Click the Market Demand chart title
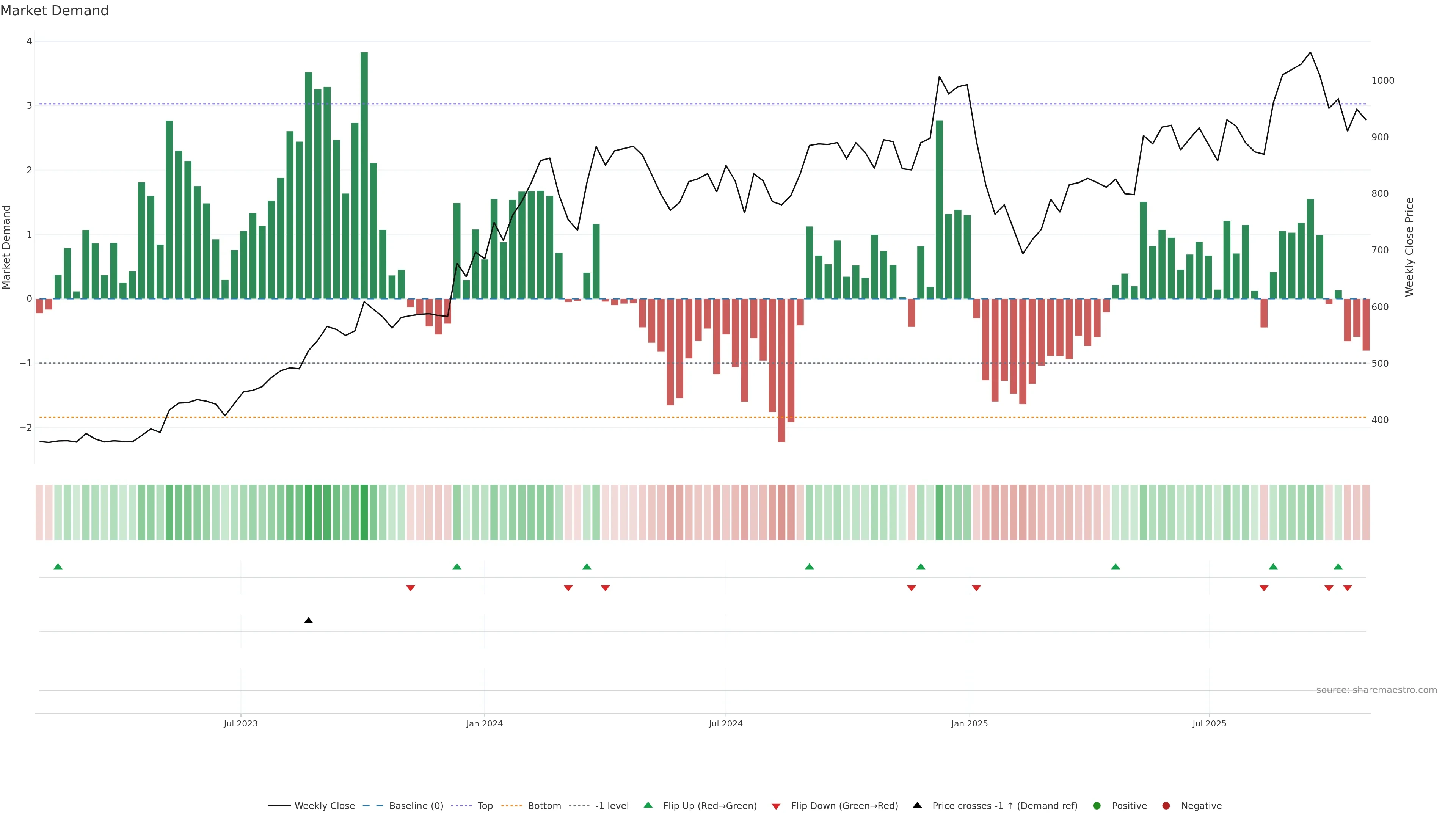1456x819 pixels. [54, 11]
